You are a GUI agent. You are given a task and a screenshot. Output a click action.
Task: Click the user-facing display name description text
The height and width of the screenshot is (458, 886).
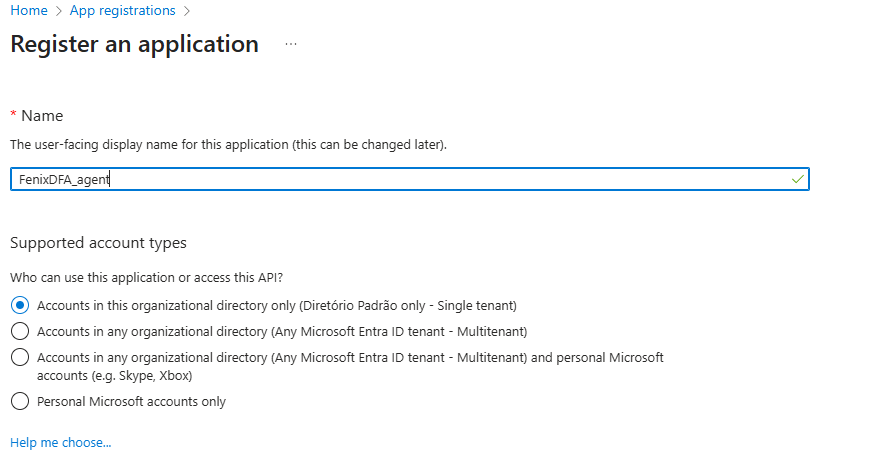pyautogui.click(x=227, y=145)
